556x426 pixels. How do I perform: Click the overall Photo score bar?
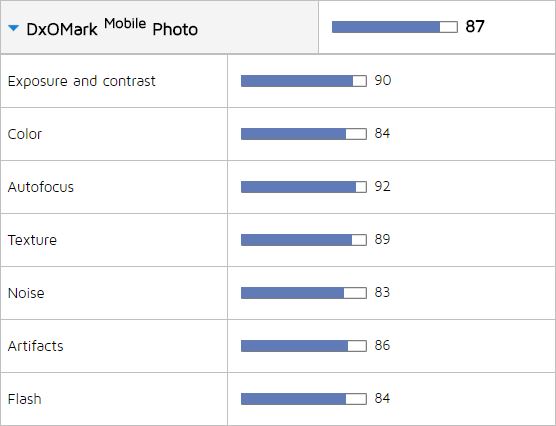(x=395, y=27)
